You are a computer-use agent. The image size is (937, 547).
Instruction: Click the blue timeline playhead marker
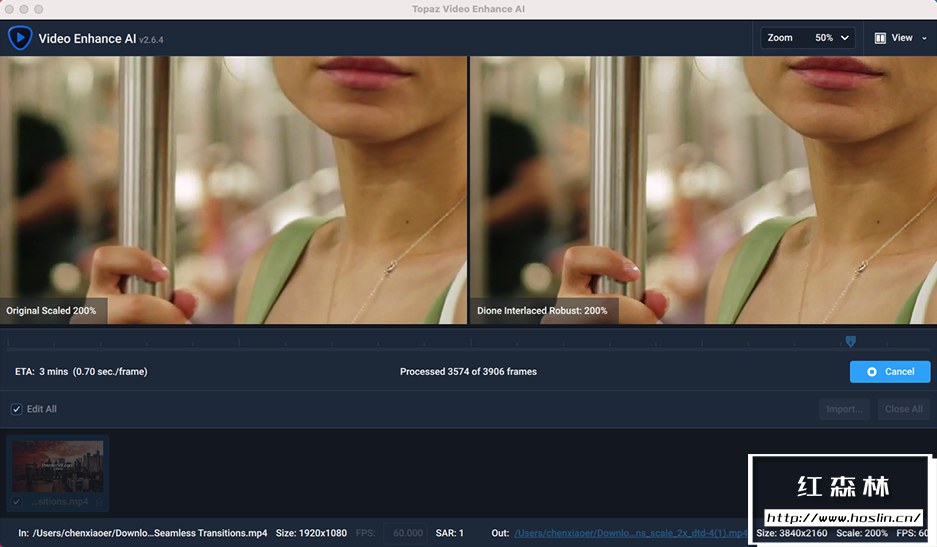850,341
